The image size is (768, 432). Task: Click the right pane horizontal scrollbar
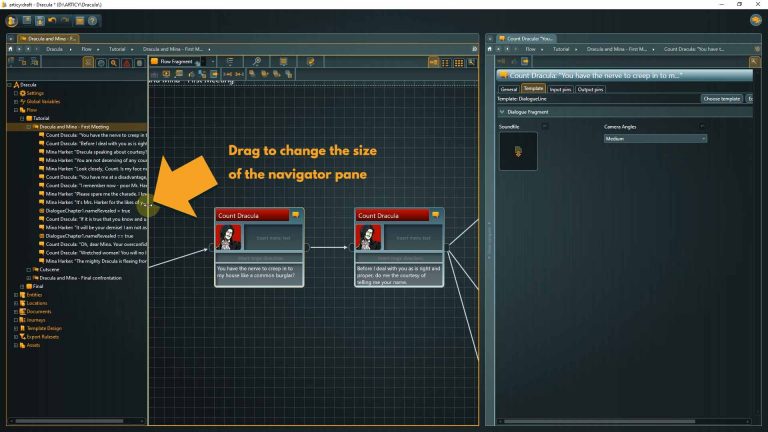click(x=600, y=421)
